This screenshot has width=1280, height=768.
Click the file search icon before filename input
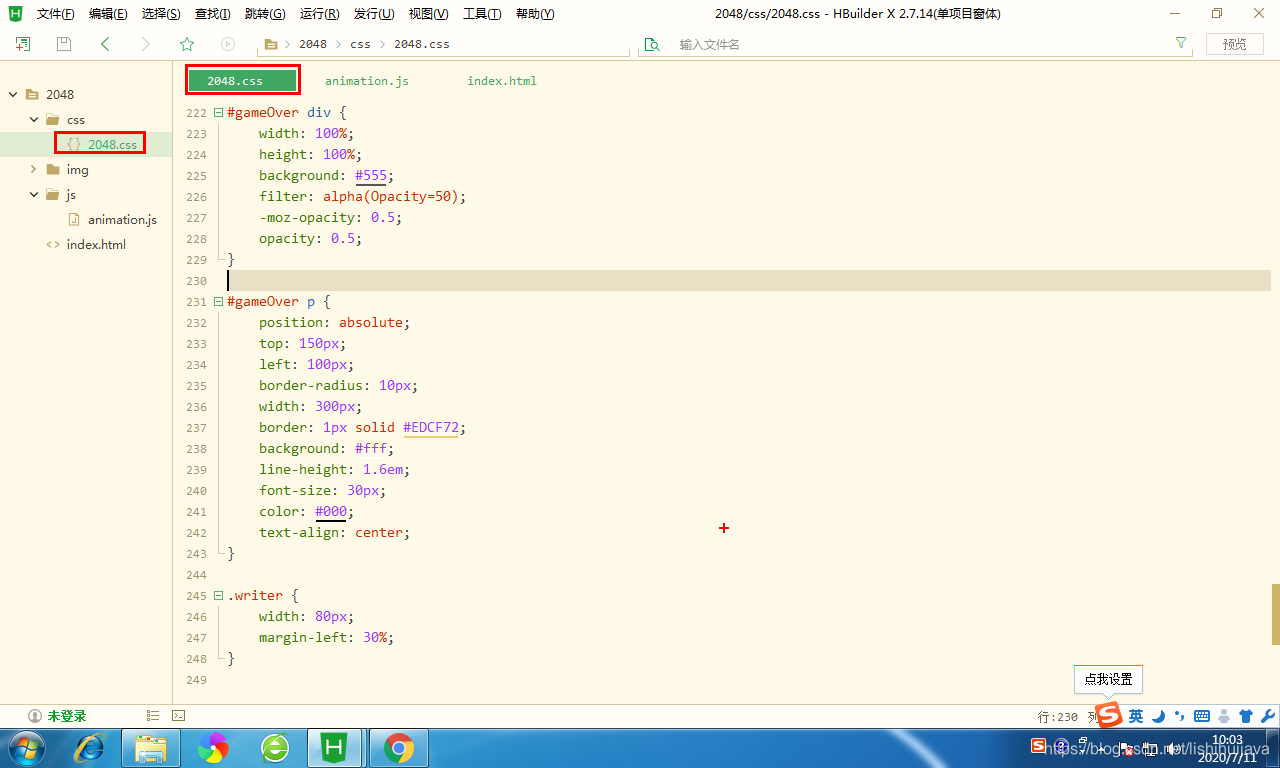coord(653,44)
